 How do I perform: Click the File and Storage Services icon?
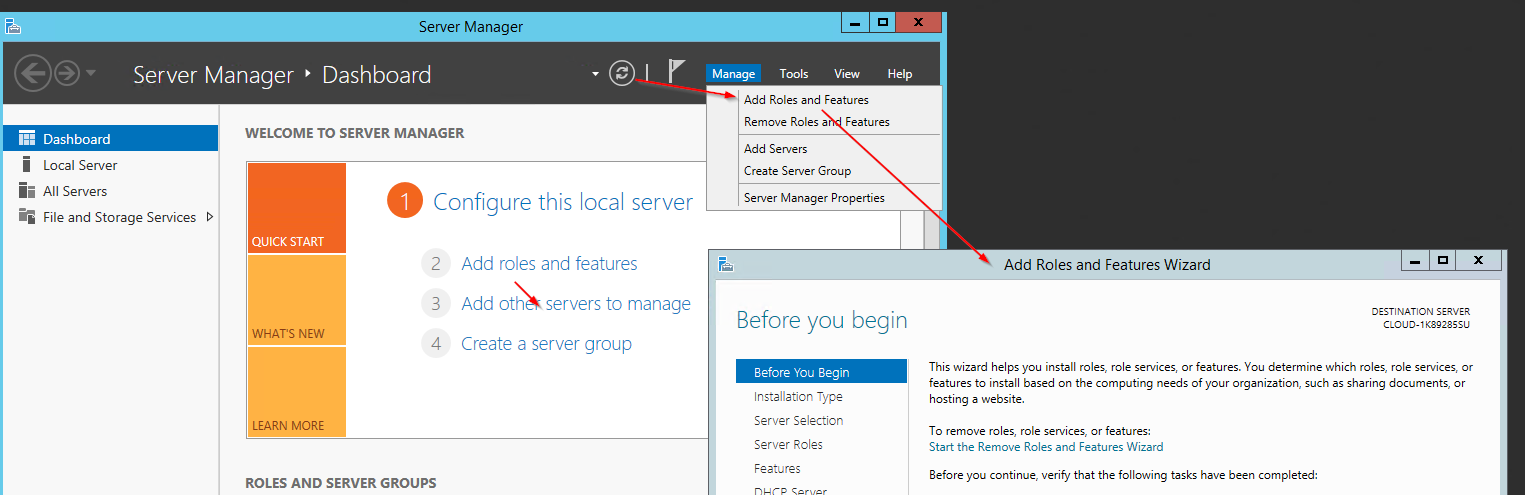click(27, 216)
